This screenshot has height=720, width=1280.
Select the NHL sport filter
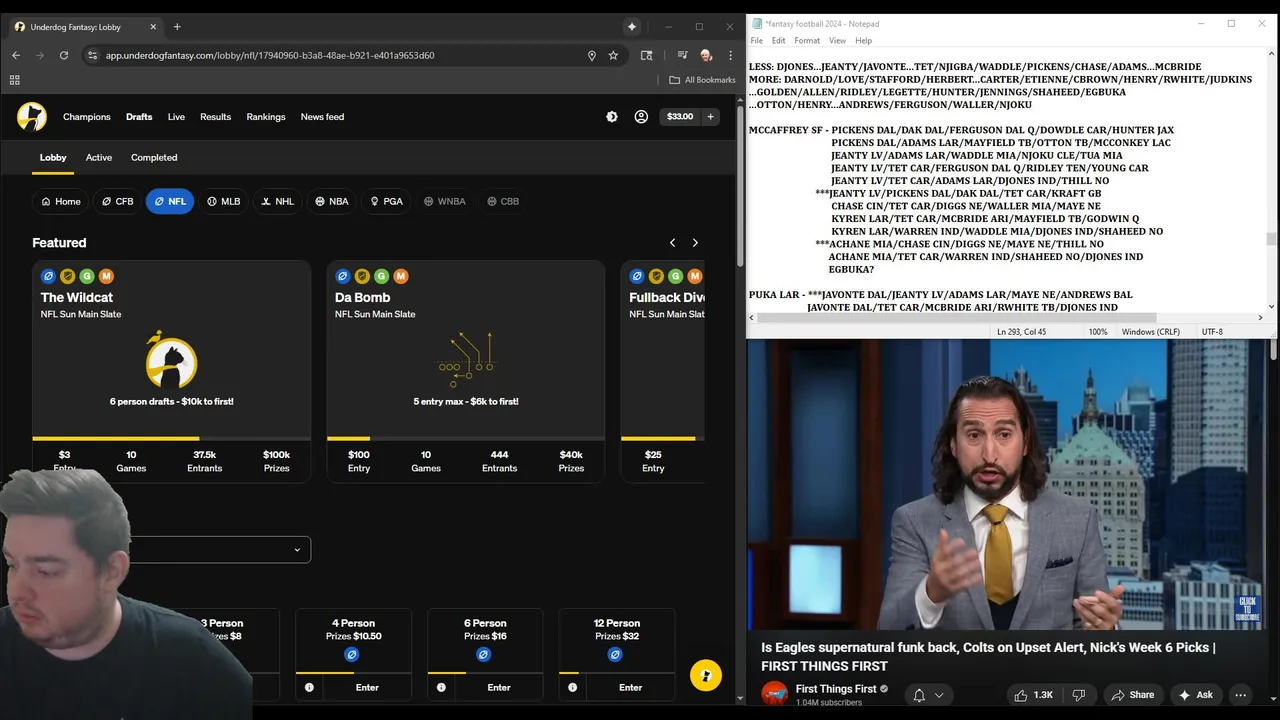tap(278, 201)
